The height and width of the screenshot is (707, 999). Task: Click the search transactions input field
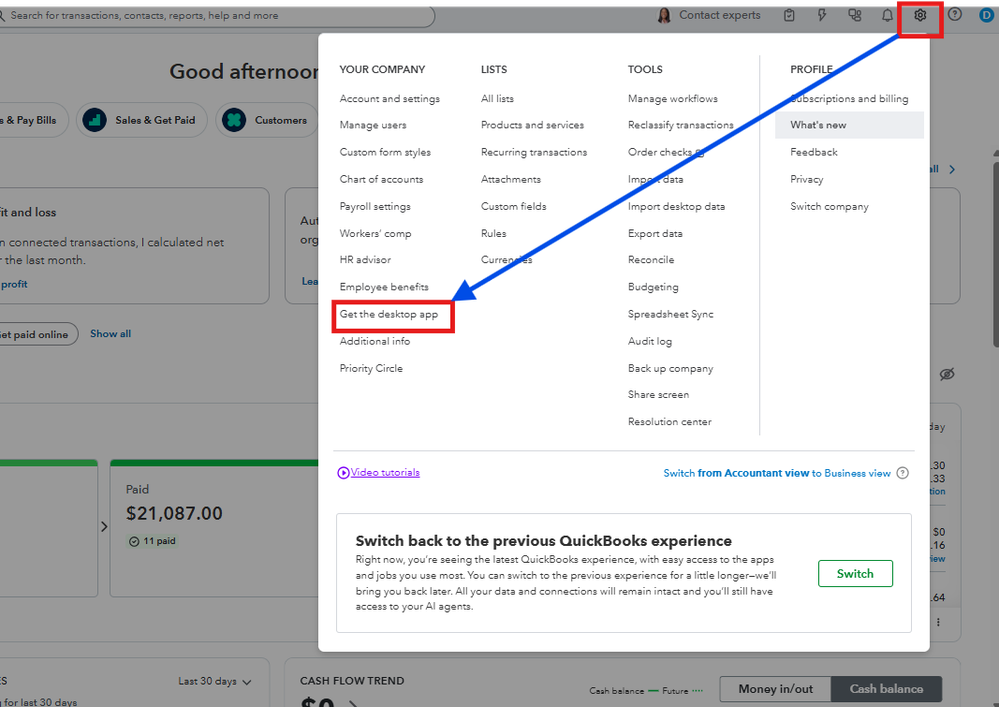(215, 16)
